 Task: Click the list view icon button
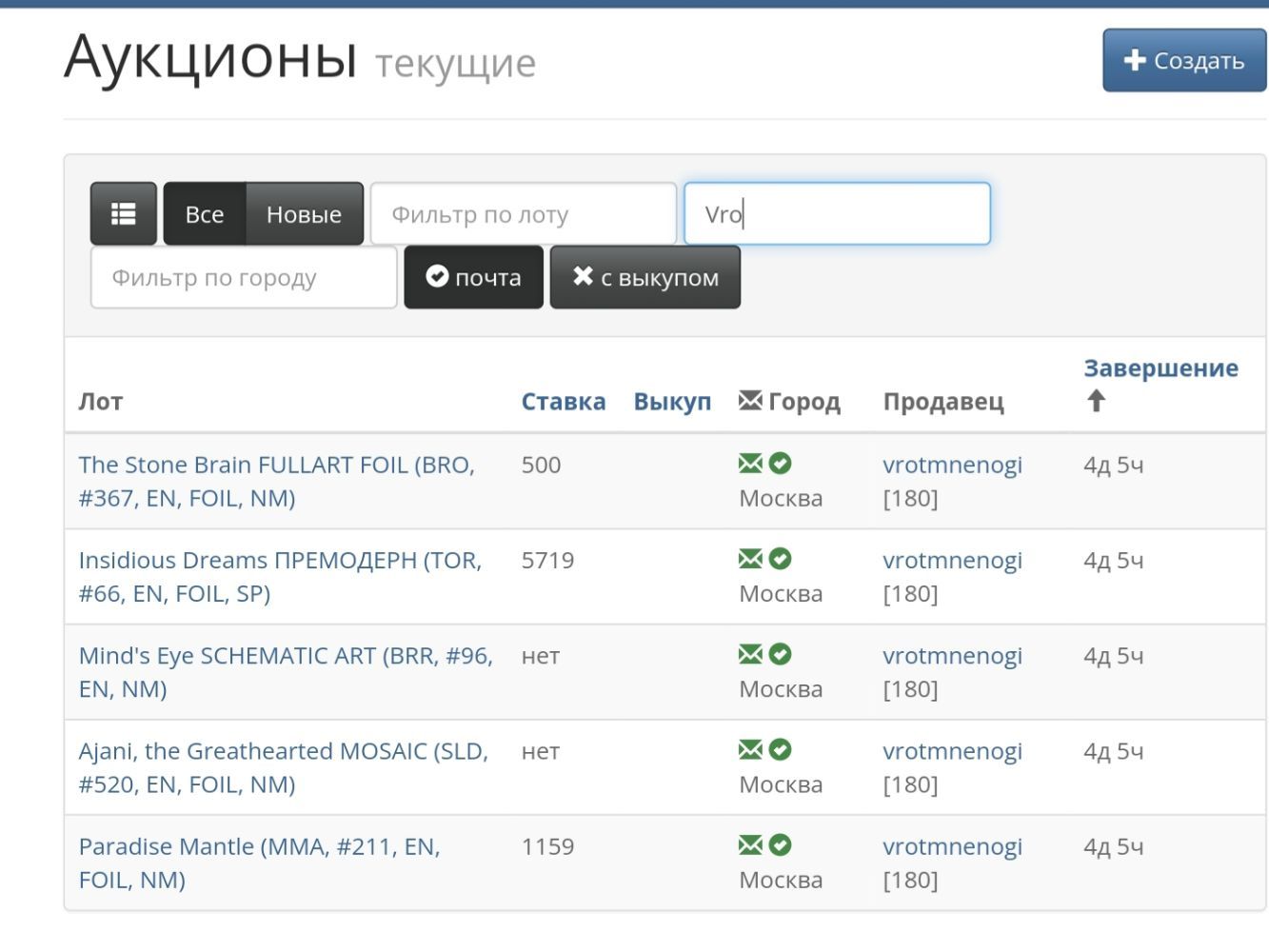pos(124,214)
